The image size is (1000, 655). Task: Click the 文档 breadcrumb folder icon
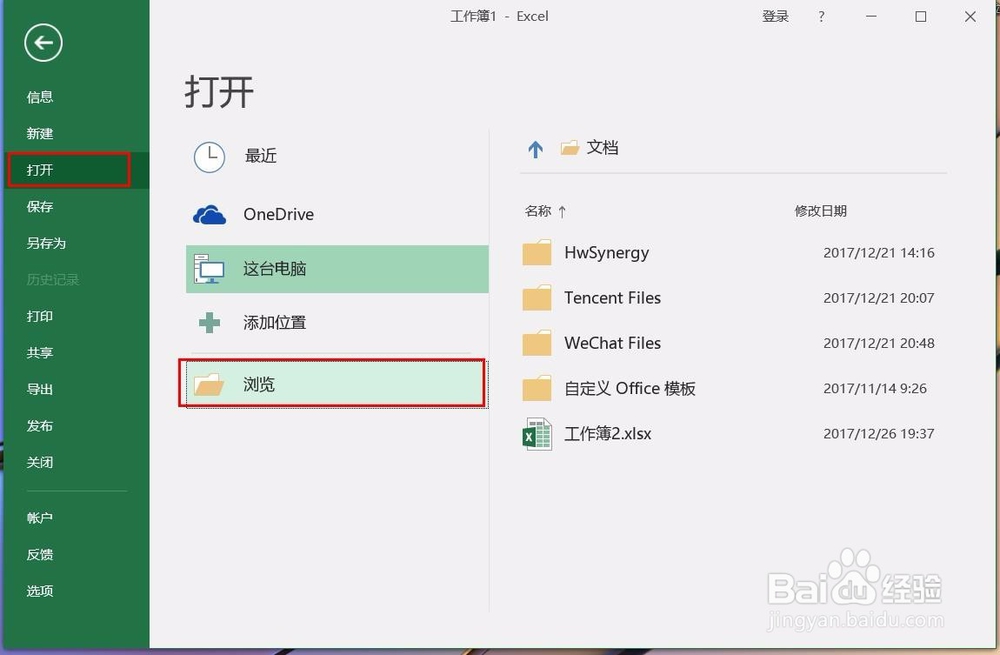click(x=569, y=146)
